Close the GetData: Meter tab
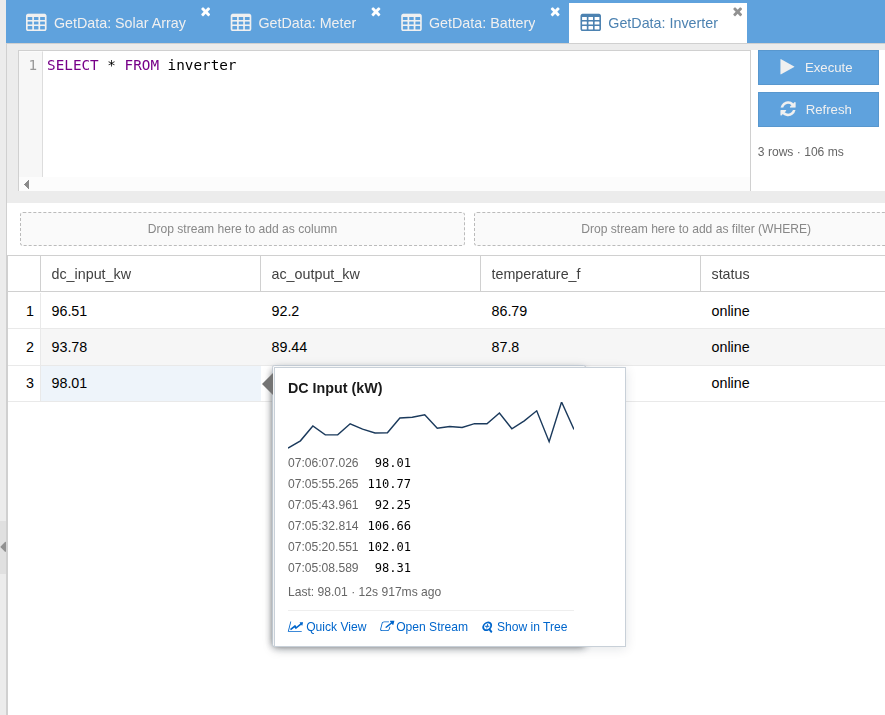The width and height of the screenshot is (885, 715). click(x=376, y=12)
